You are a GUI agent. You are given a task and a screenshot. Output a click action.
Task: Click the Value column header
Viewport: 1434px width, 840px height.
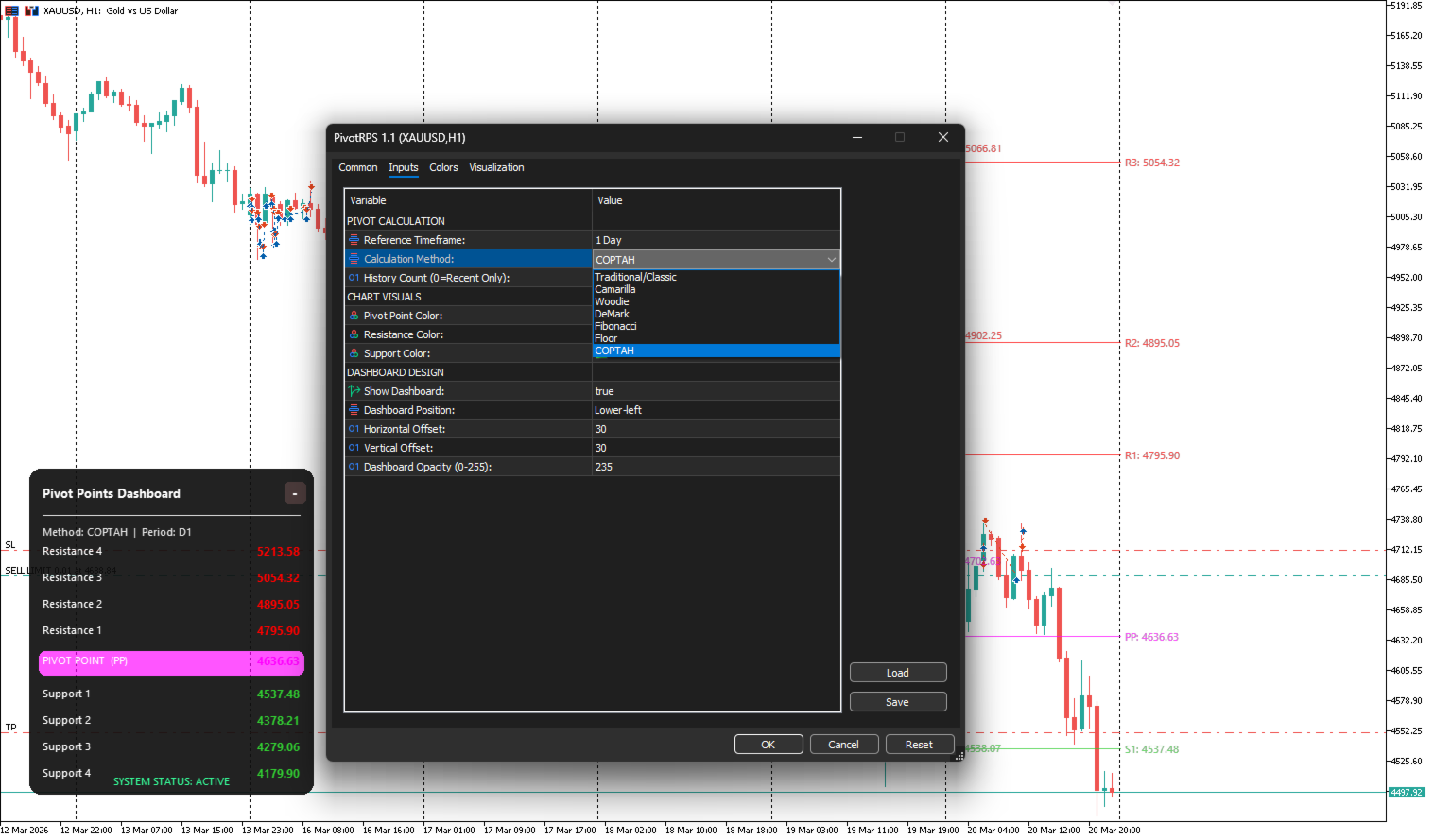pos(717,200)
